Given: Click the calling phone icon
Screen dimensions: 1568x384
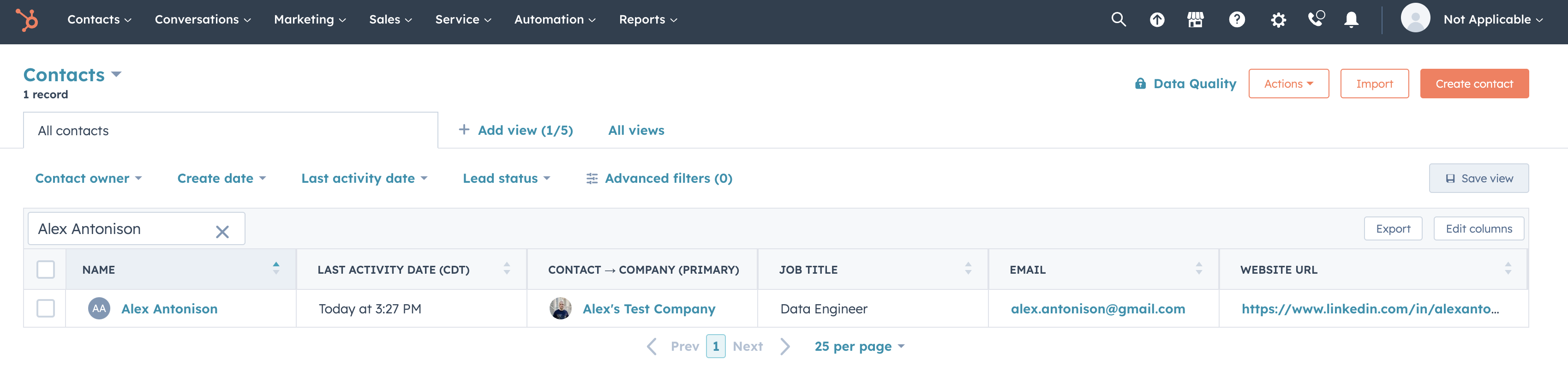Looking at the screenshot, I should pos(1316,19).
